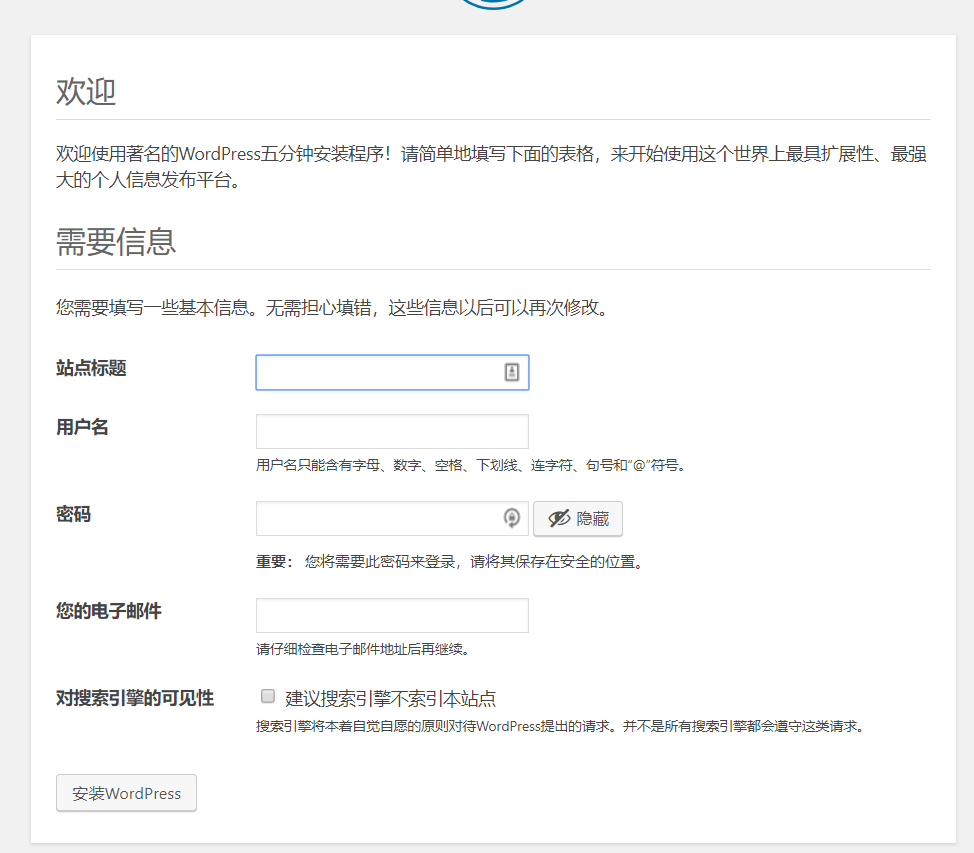Toggle search engine visibility option off

pyautogui.click(x=267, y=695)
